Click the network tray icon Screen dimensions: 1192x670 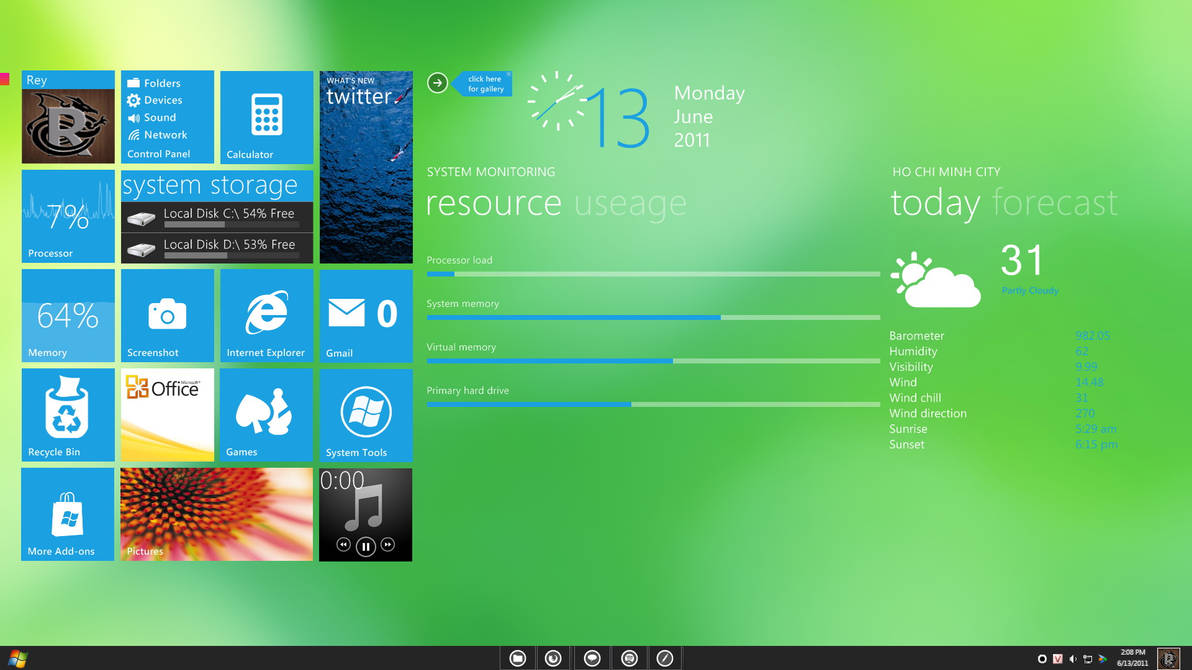tap(1087, 659)
